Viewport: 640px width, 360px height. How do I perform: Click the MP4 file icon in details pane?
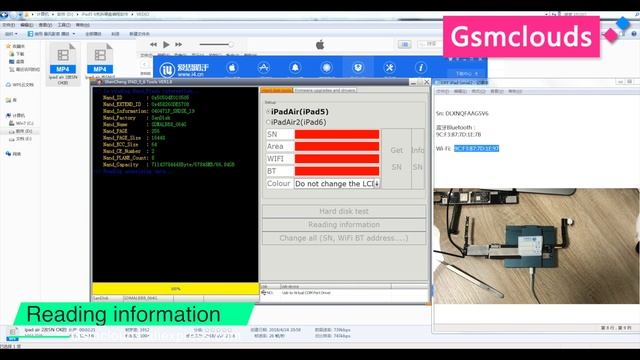(x=12, y=333)
